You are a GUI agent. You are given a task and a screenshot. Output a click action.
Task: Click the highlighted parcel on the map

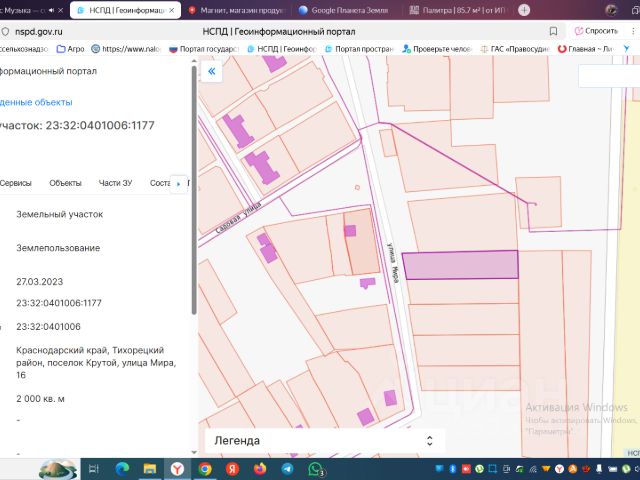click(x=461, y=265)
